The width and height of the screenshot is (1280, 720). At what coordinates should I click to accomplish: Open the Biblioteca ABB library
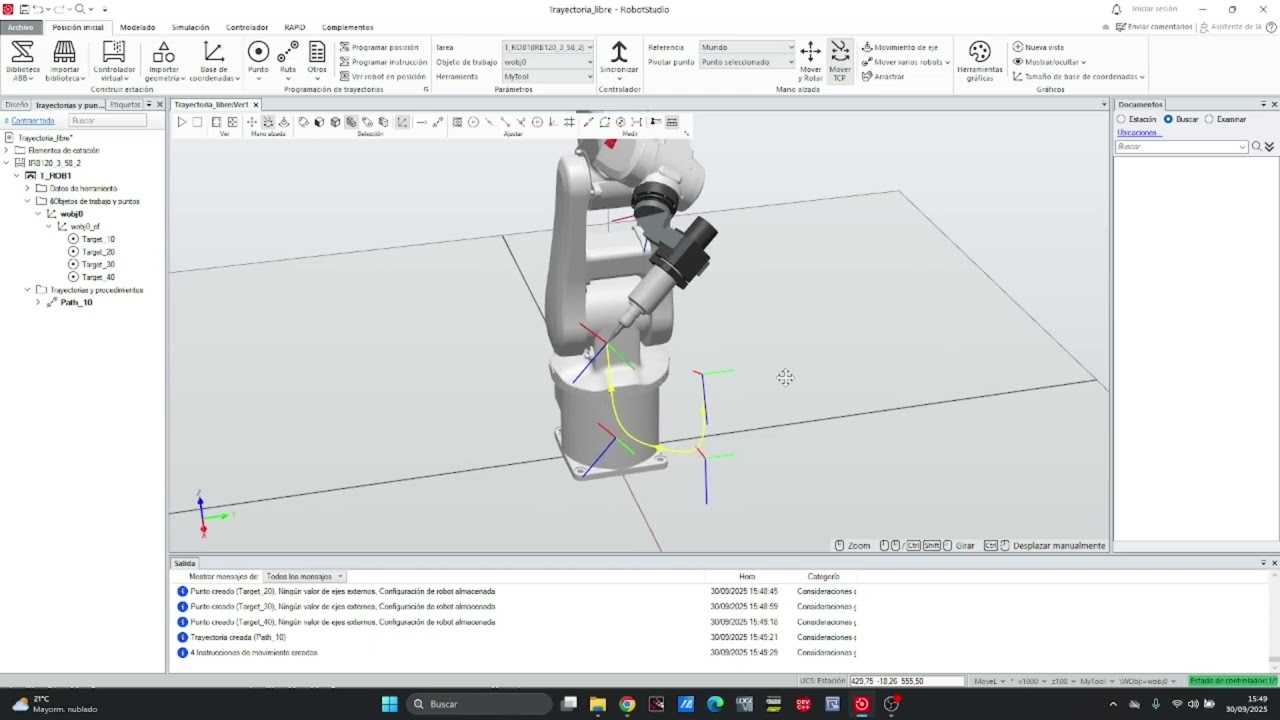(22, 61)
